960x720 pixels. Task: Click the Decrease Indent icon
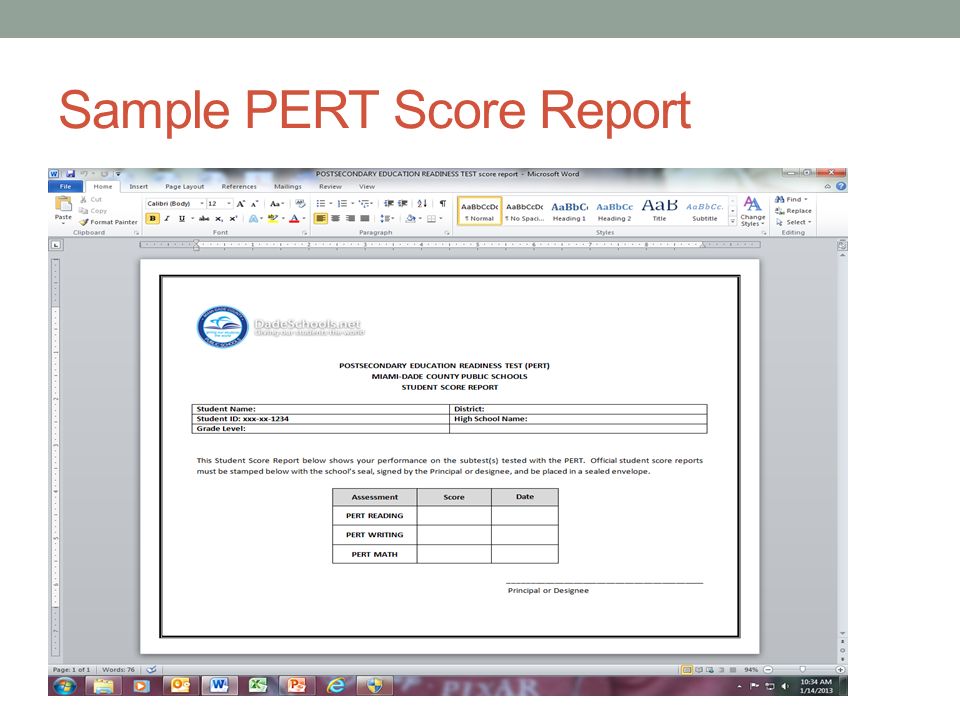click(x=388, y=204)
